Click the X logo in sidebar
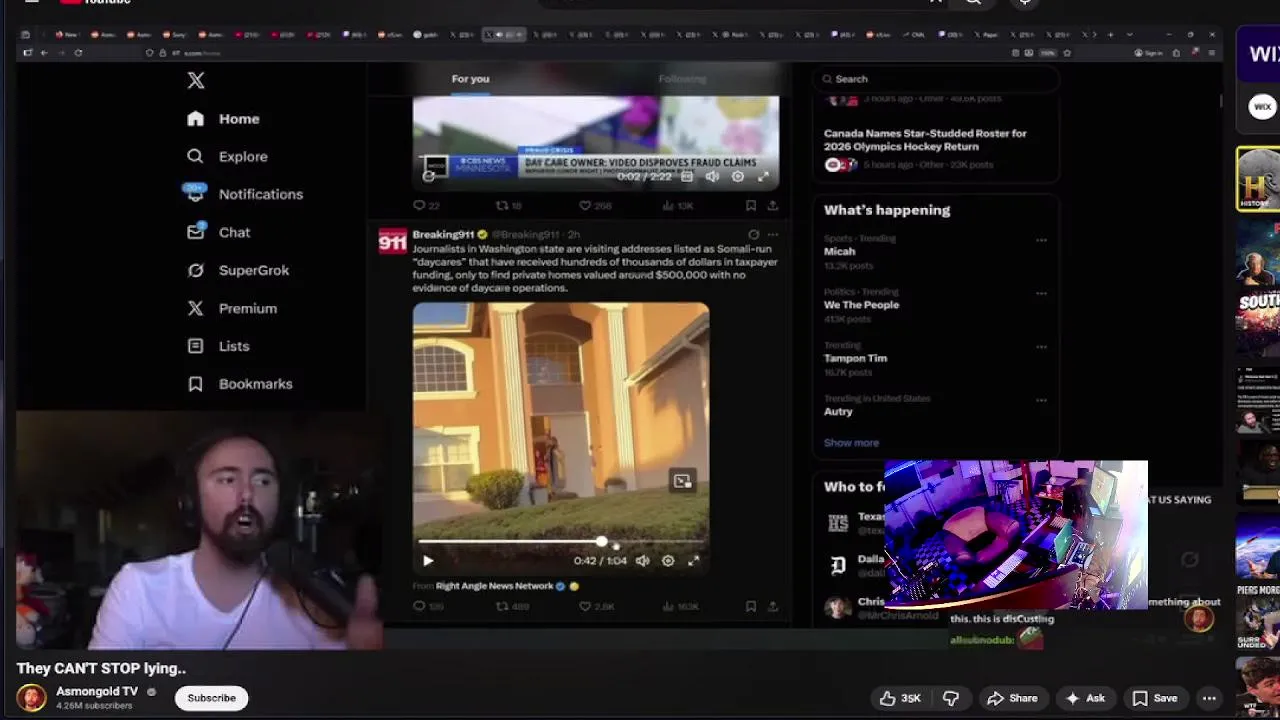 tap(196, 81)
